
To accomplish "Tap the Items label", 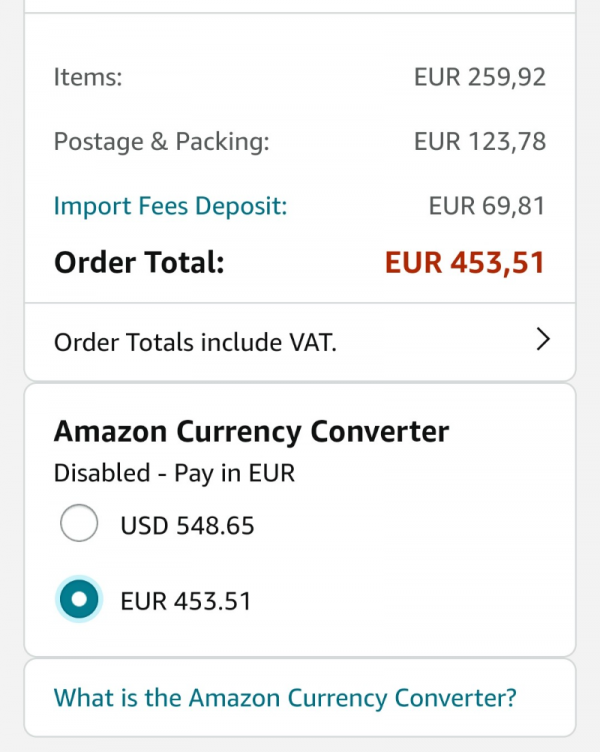I will point(88,77).
